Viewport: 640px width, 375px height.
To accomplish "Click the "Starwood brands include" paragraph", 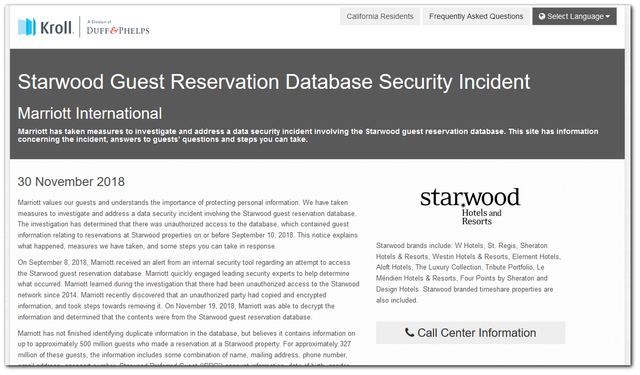I will pyautogui.click(x=469, y=273).
